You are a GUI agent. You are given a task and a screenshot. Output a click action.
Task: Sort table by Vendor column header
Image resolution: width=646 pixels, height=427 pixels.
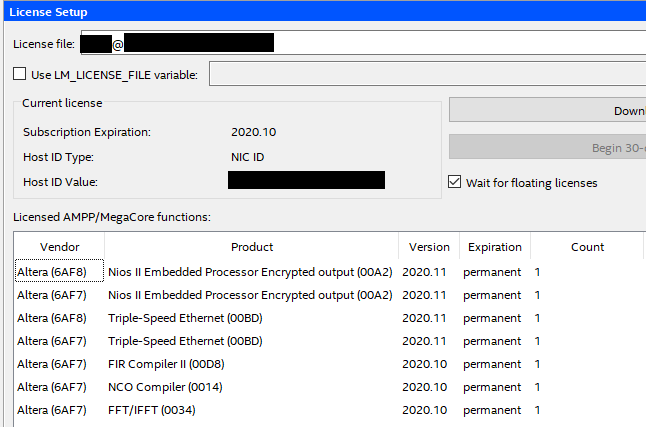[x=59, y=246]
